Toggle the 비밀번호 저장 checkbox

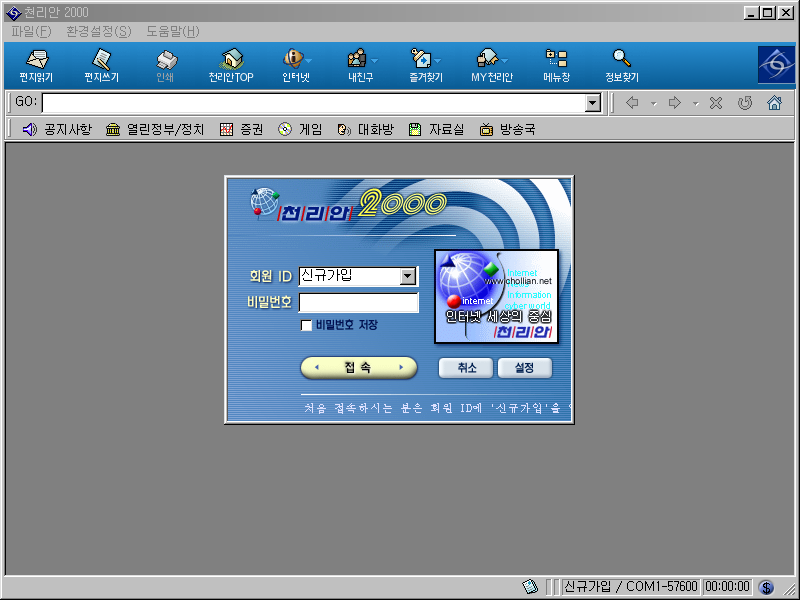point(306,325)
